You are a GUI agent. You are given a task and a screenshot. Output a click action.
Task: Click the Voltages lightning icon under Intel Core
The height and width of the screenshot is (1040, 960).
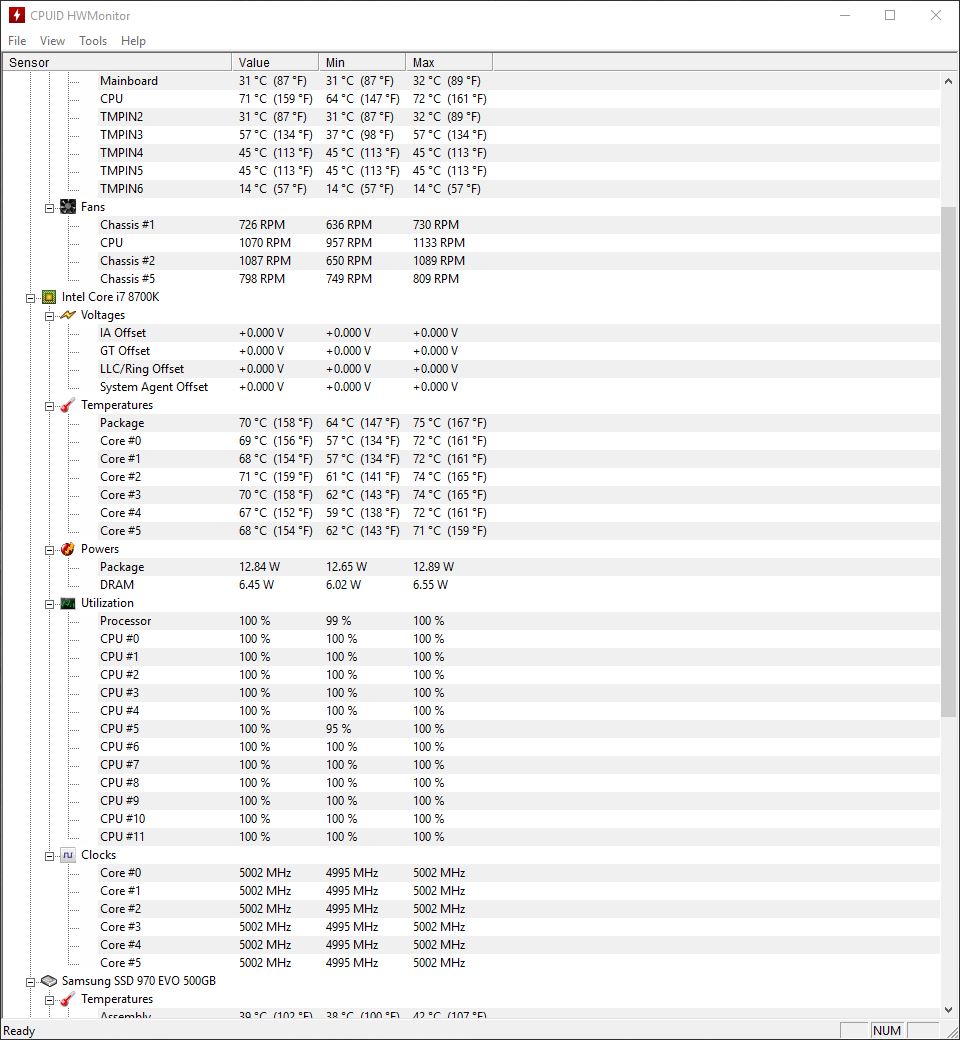pyautogui.click(x=68, y=315)
